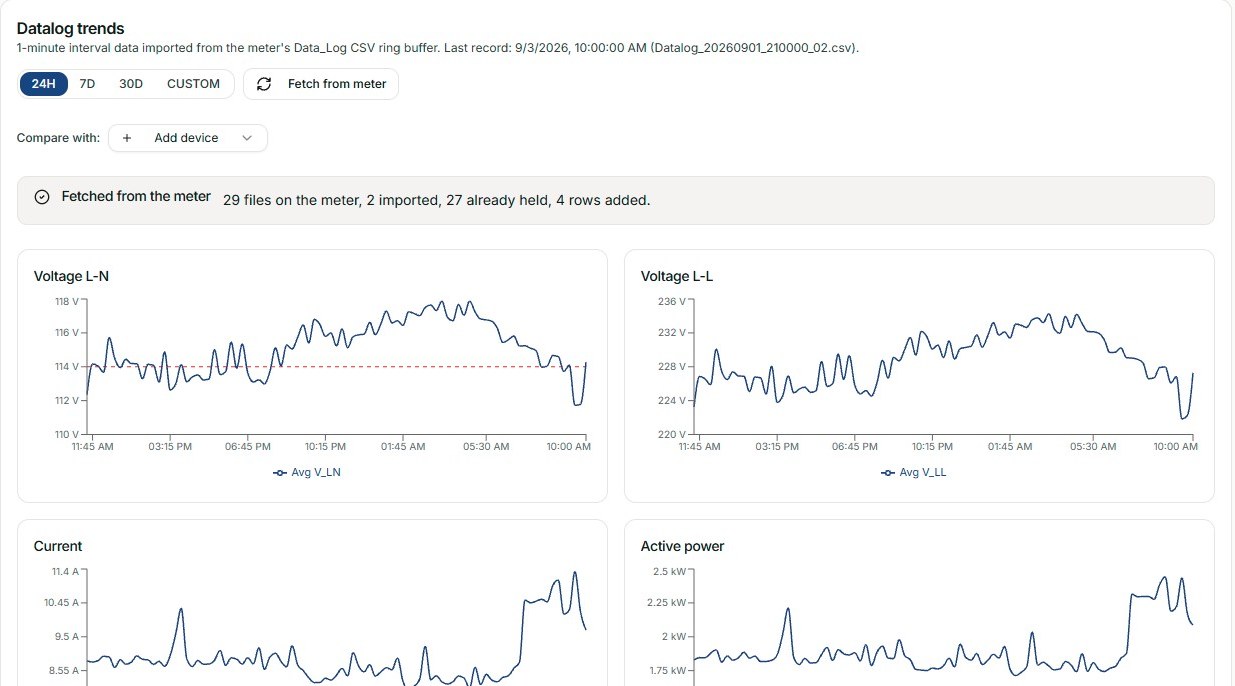Toggle the Avg V_LL legend series
This screenshot has height=686, width=1235.
(913, 473)
